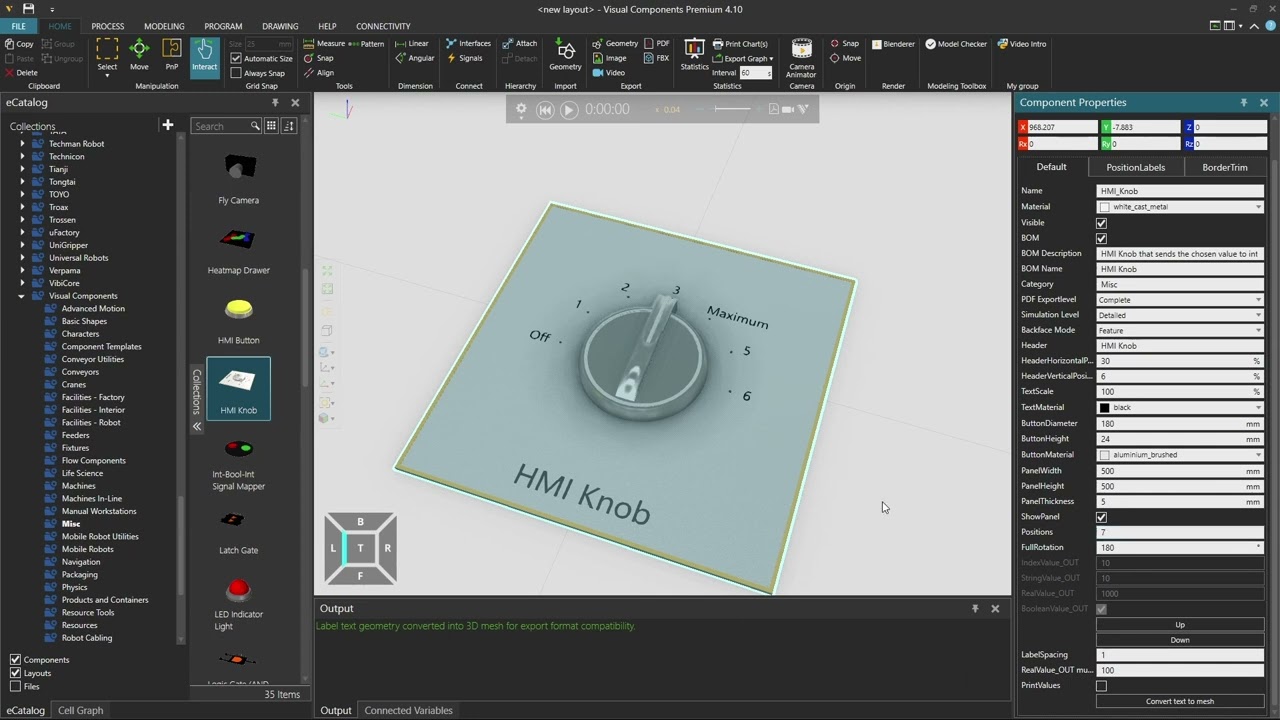Collapse the Visual Components tree node
This screenshot has width=1280, height=720.
22,296
